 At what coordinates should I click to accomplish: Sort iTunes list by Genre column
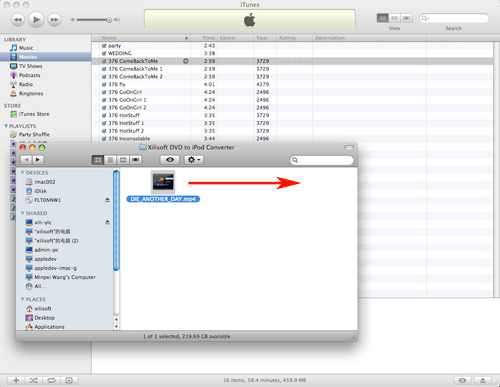point(236,38)
